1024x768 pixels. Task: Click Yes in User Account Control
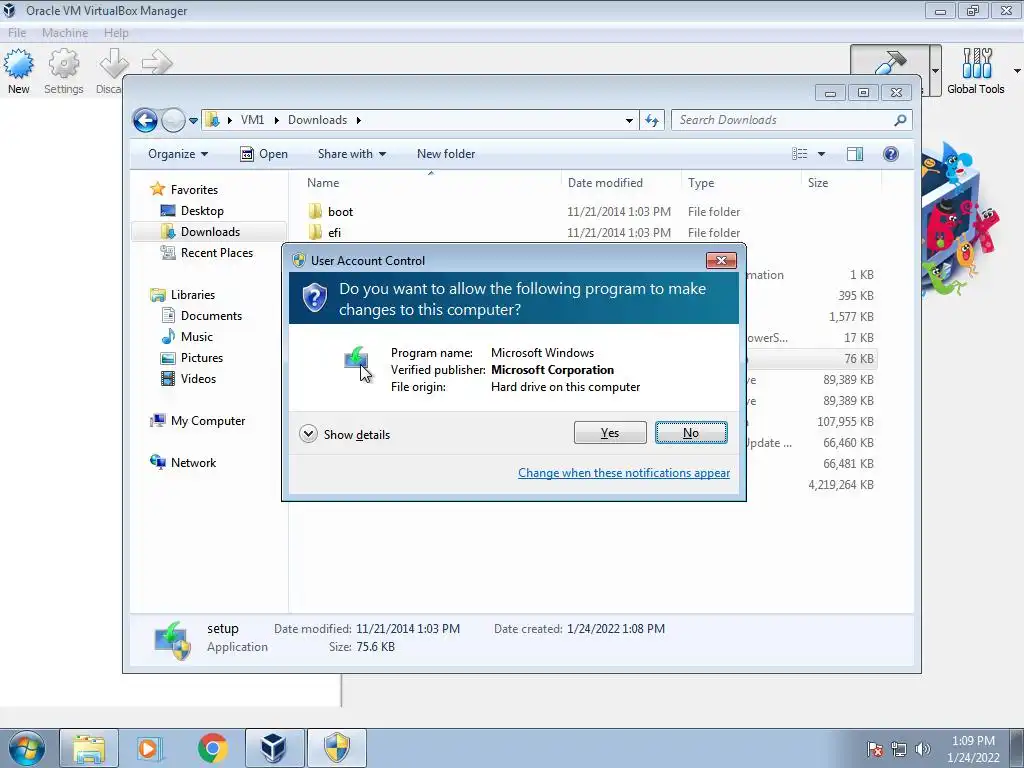pos(610,433)
